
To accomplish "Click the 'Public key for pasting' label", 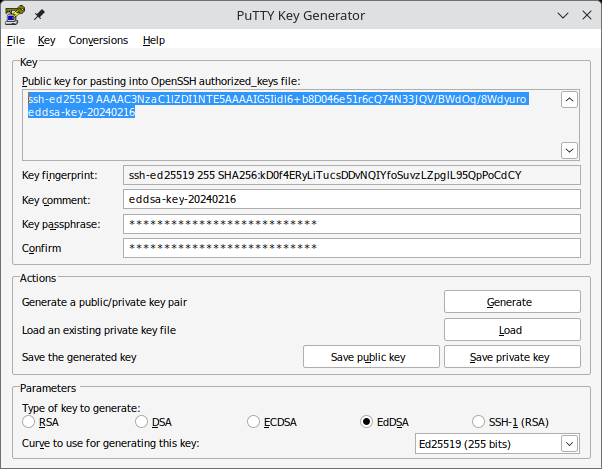I will [x=161, y=81].
